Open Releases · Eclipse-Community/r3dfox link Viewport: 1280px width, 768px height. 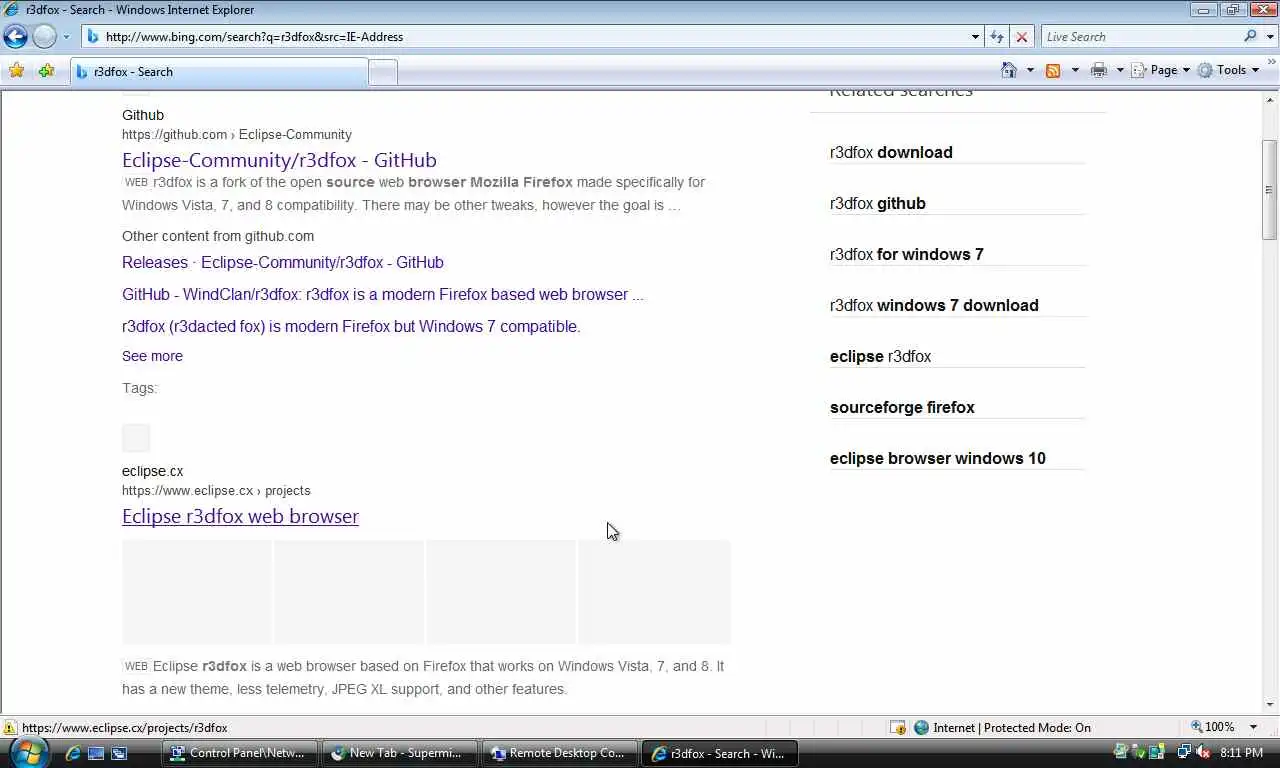[283, 262]
